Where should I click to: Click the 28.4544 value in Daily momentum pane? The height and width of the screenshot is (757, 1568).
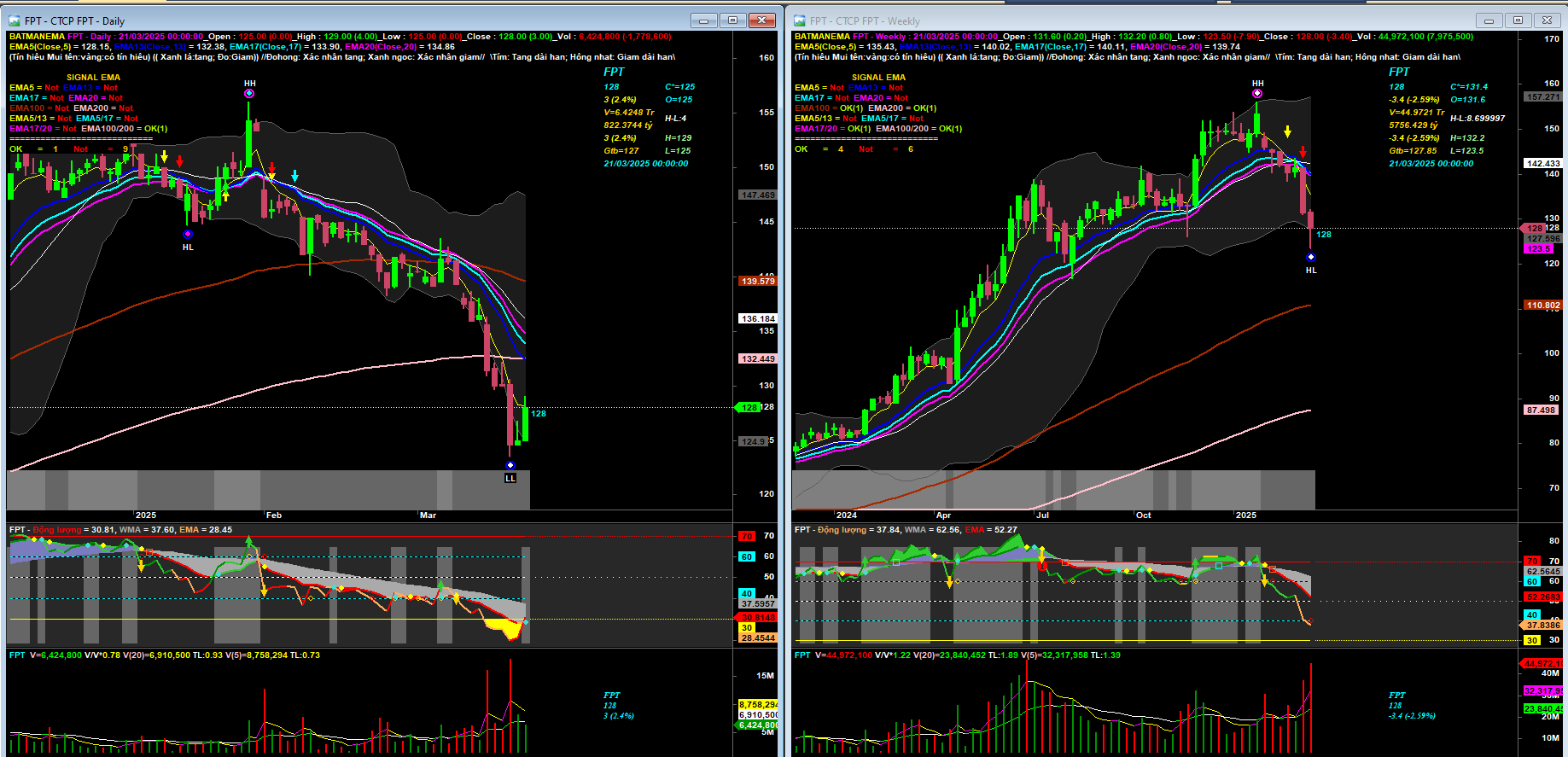point(758,638)
